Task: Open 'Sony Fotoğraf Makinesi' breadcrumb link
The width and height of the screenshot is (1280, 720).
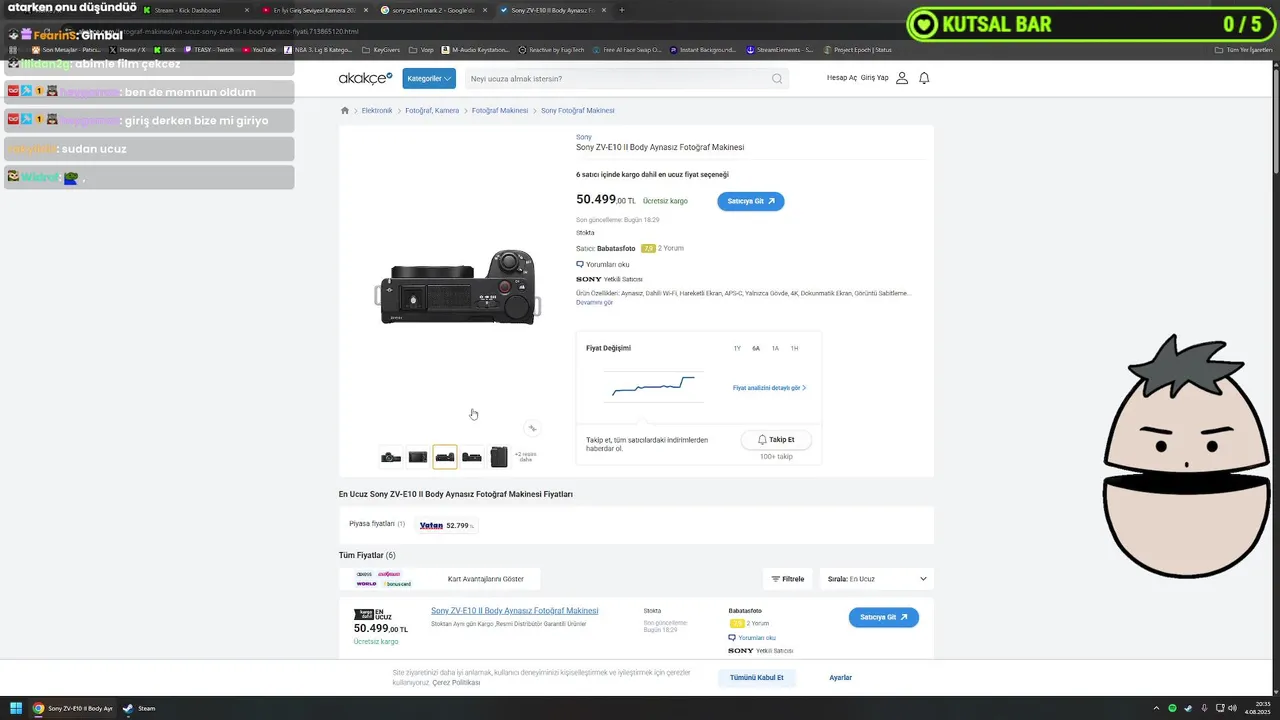Action: pyautogui.click(x=578, y=111)
